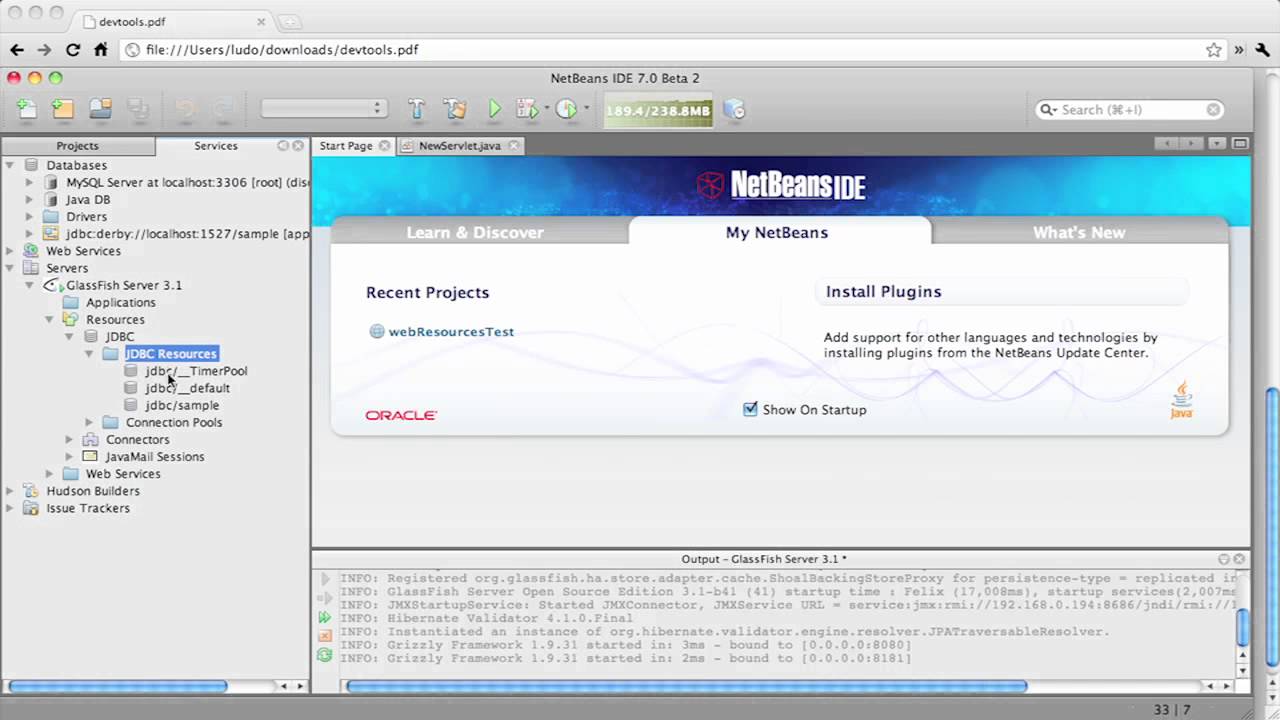Click the Open Project toolbar icon
The width and height of the screenshot is (1280, 720).
point(100,109)
